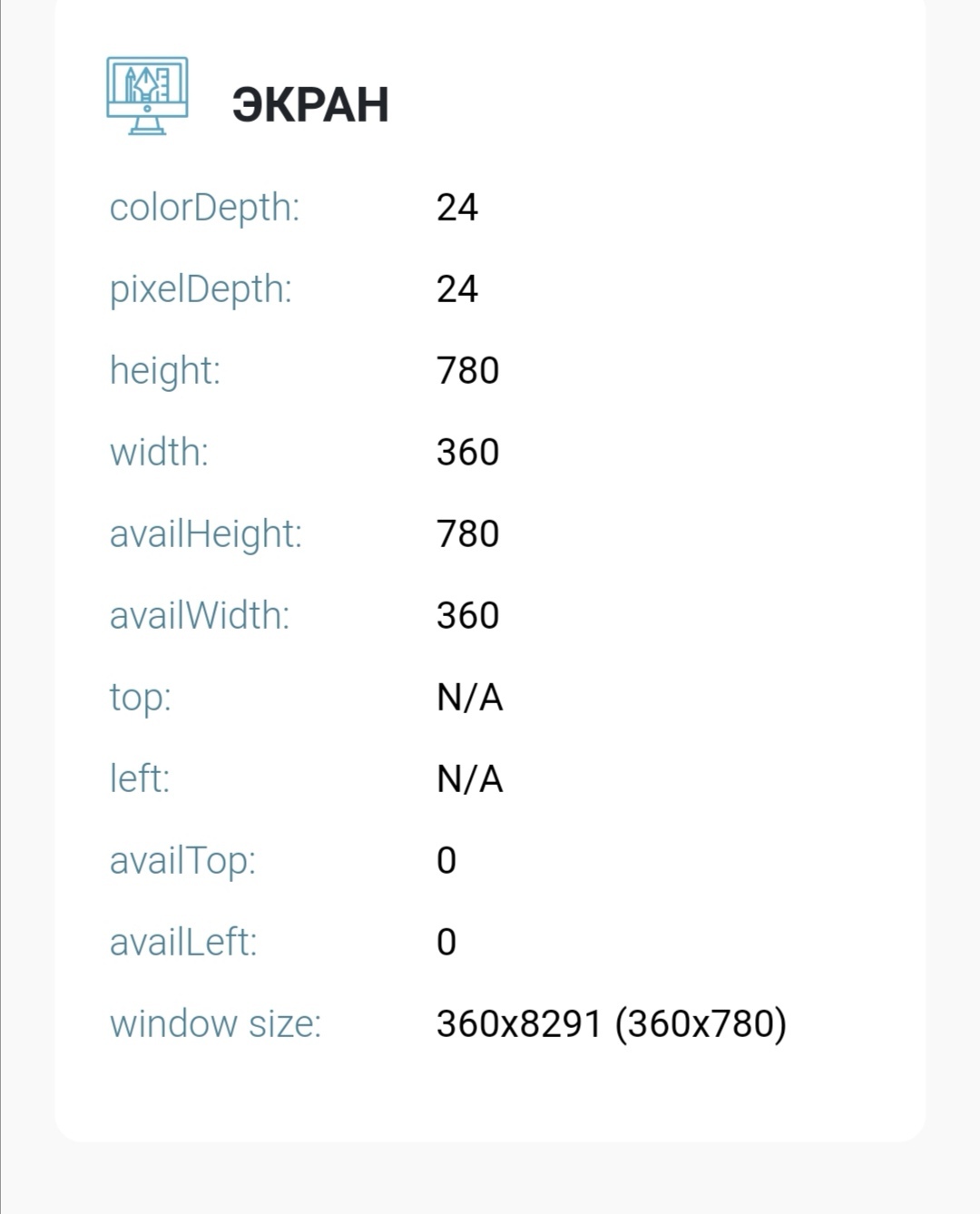The width and height of the screenshot is (980, 1214).
Task: Click the availHeight value 780
Action: [467, 534]
